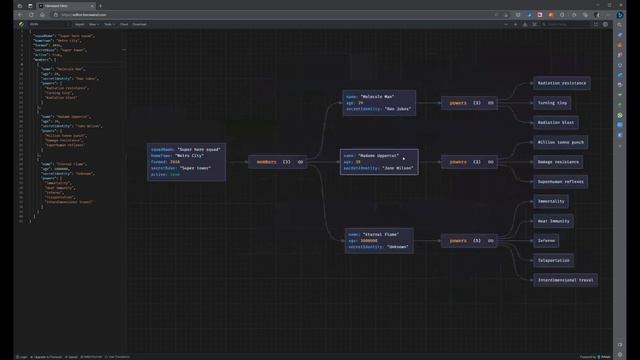Select the root Super hero squad node

tap(186, 162)
